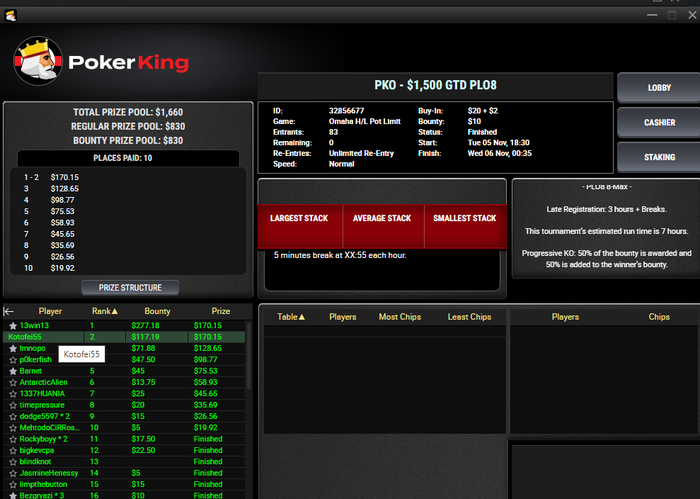The width and height of the screenshot is (700, 499).
Task: Click the PKO - $1,500 GTD PLO8 title
Action: [435, 85]
